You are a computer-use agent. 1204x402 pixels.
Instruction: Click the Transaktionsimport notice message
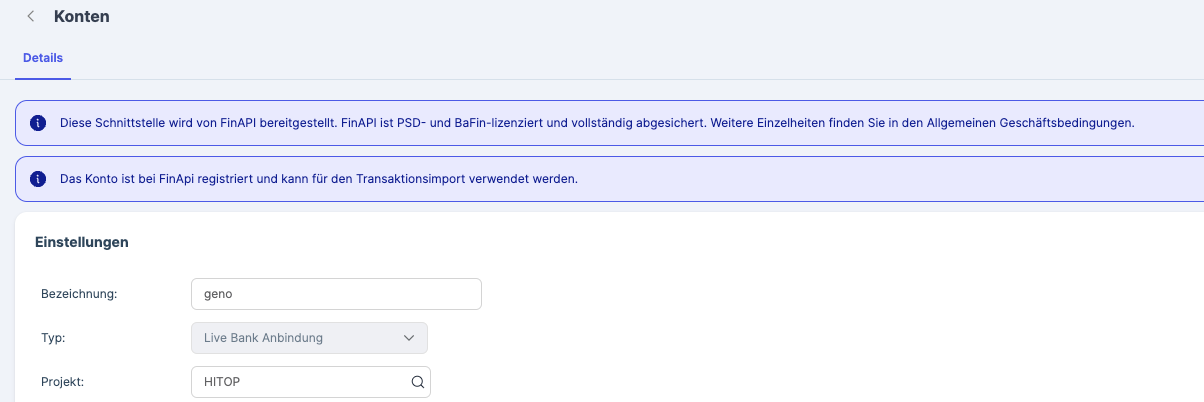319,179
